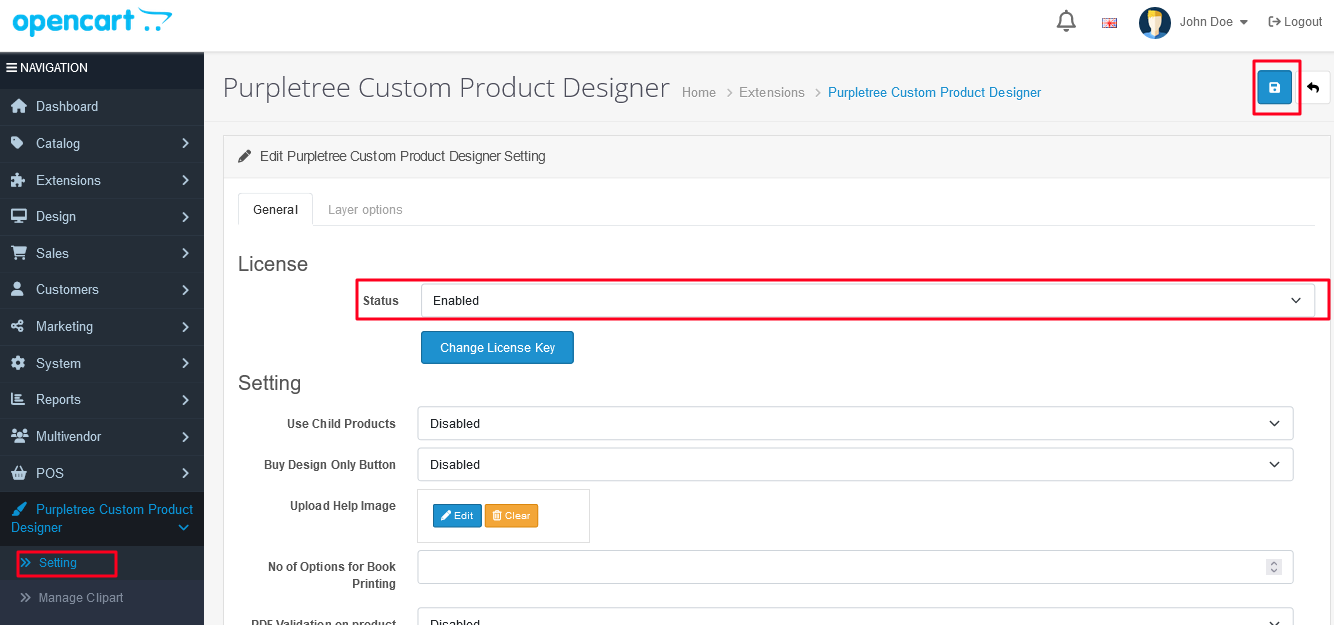Click the Multivendor people icon
This screenshot has width=1334, height=625.
tap(19, 436)
